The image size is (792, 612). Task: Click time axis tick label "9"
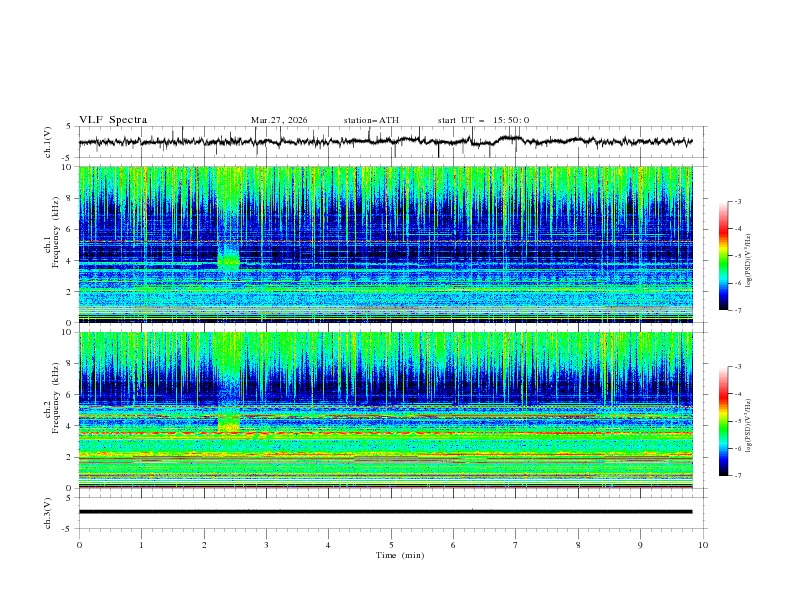640,545
